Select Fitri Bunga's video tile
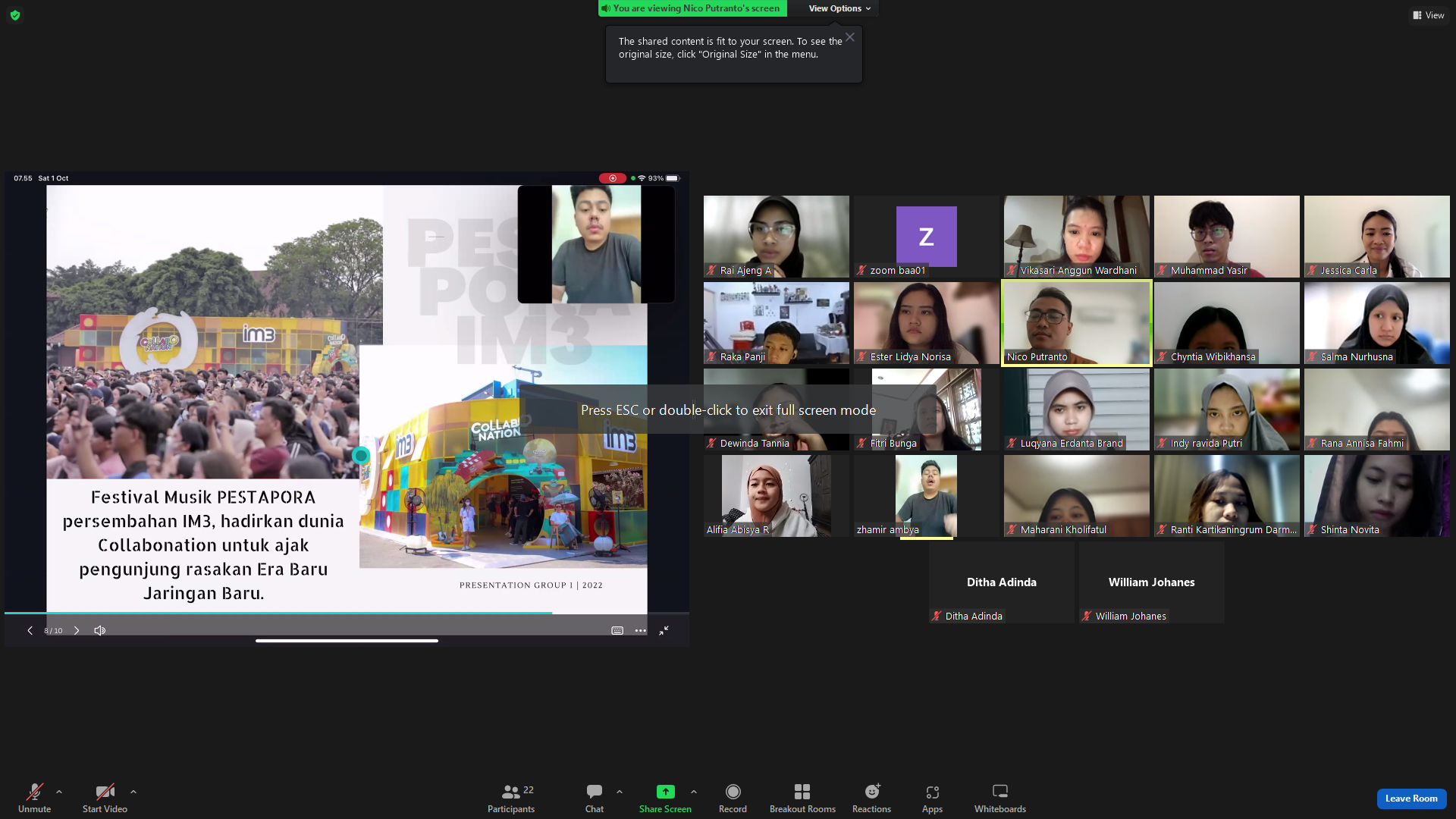This screenshot has width=1456, height=819. [x=927, y=409]
